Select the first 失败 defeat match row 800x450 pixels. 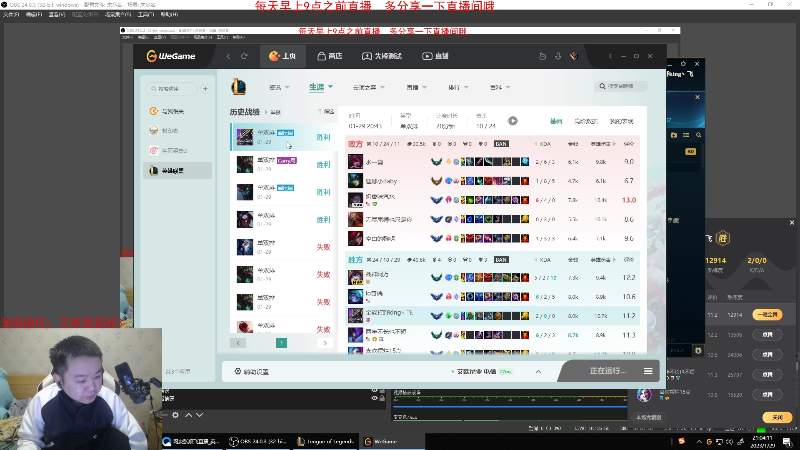click(x=283, y=247)
